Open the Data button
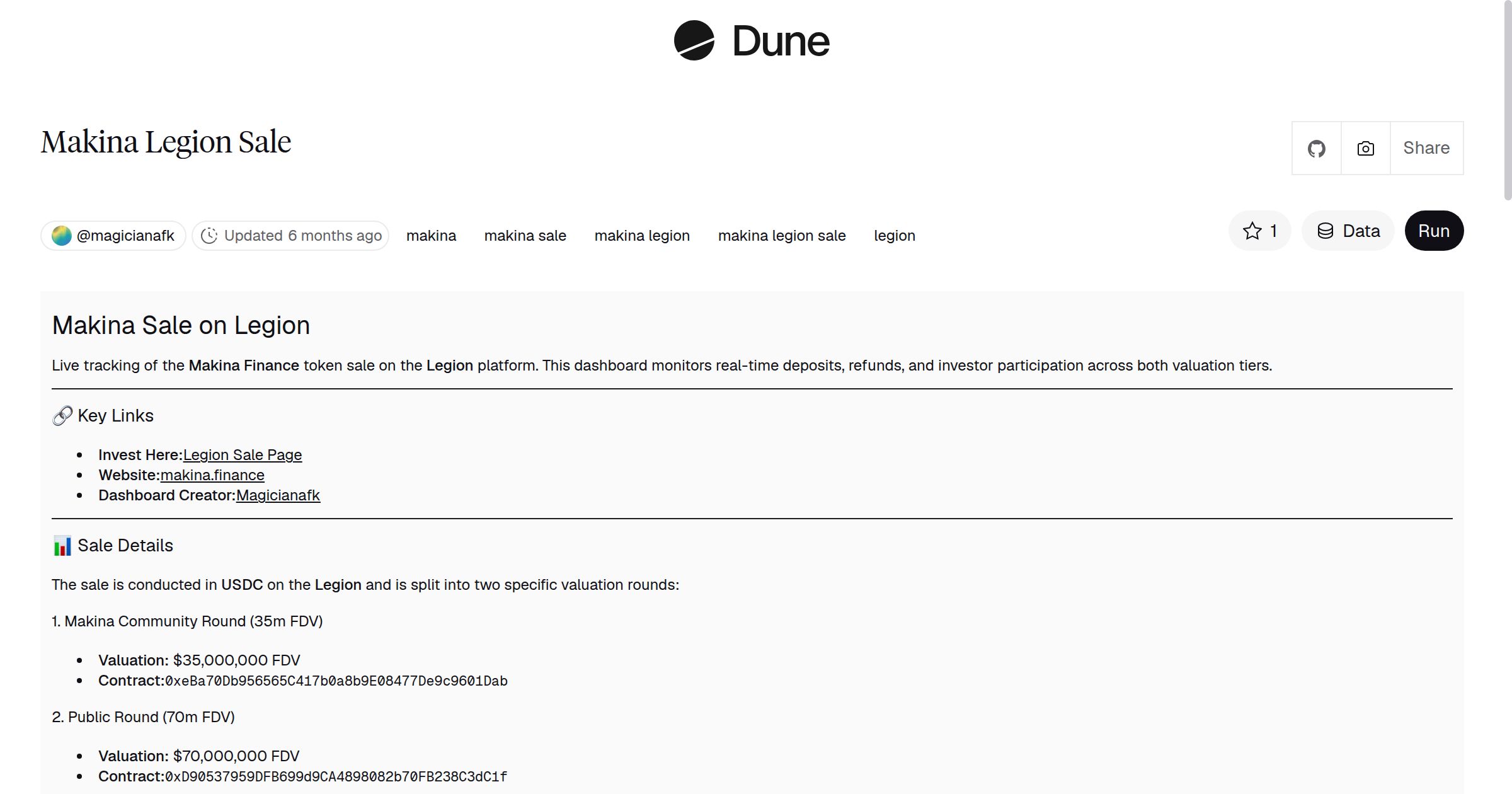 (x=1348, y=231)
